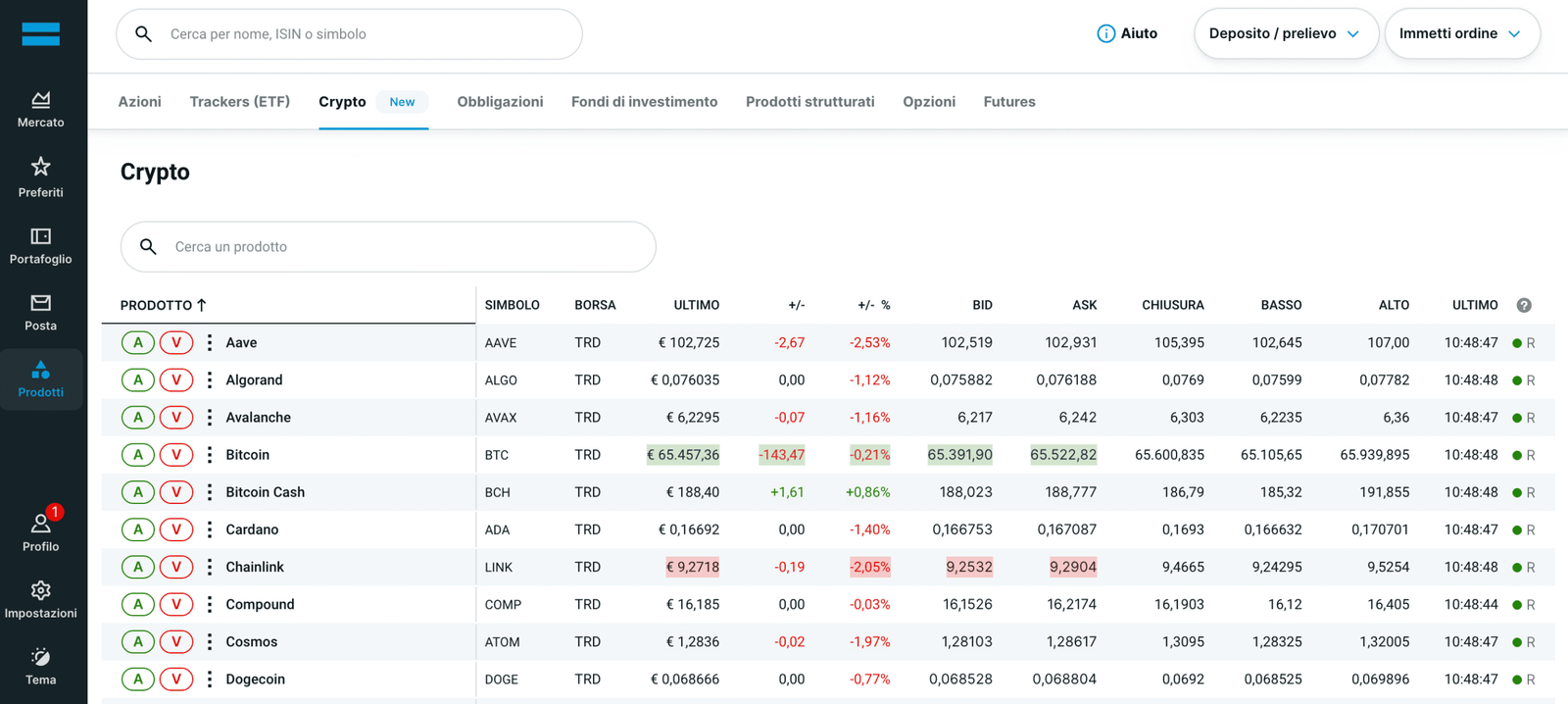The width and height of the screenshot is (1568, 704).
Task: Buy Chainlink with the A button
Action: (x=138, y=567)
